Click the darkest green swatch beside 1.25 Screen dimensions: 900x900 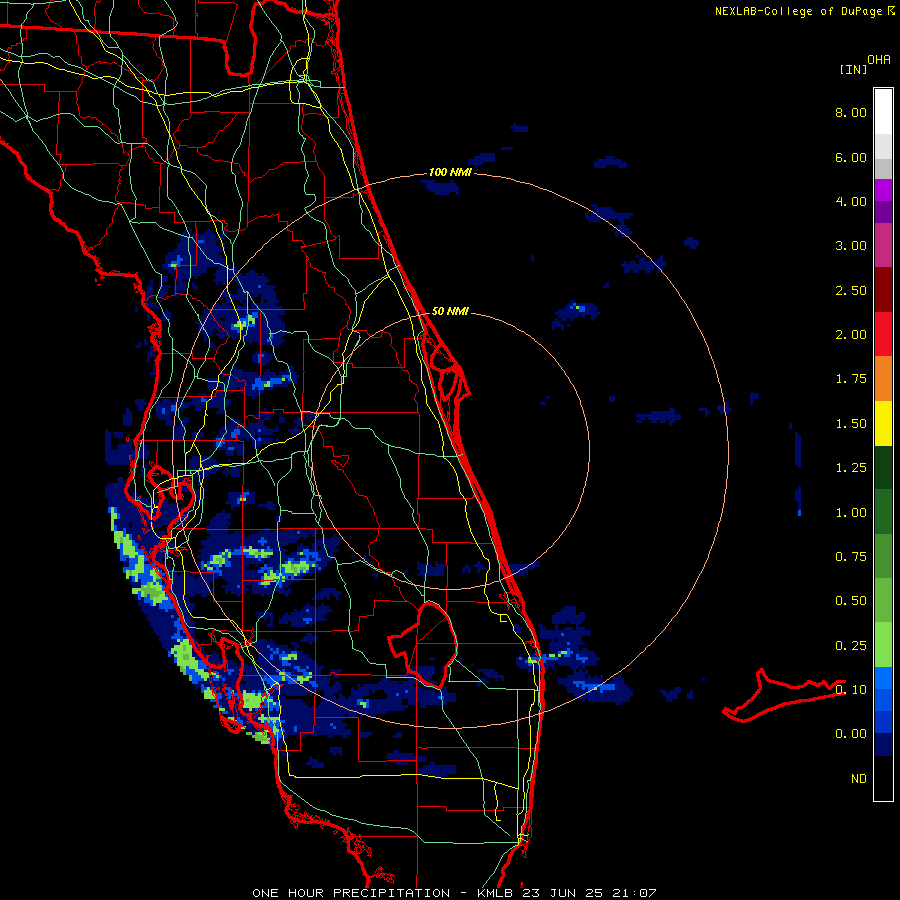click(883, 467)
